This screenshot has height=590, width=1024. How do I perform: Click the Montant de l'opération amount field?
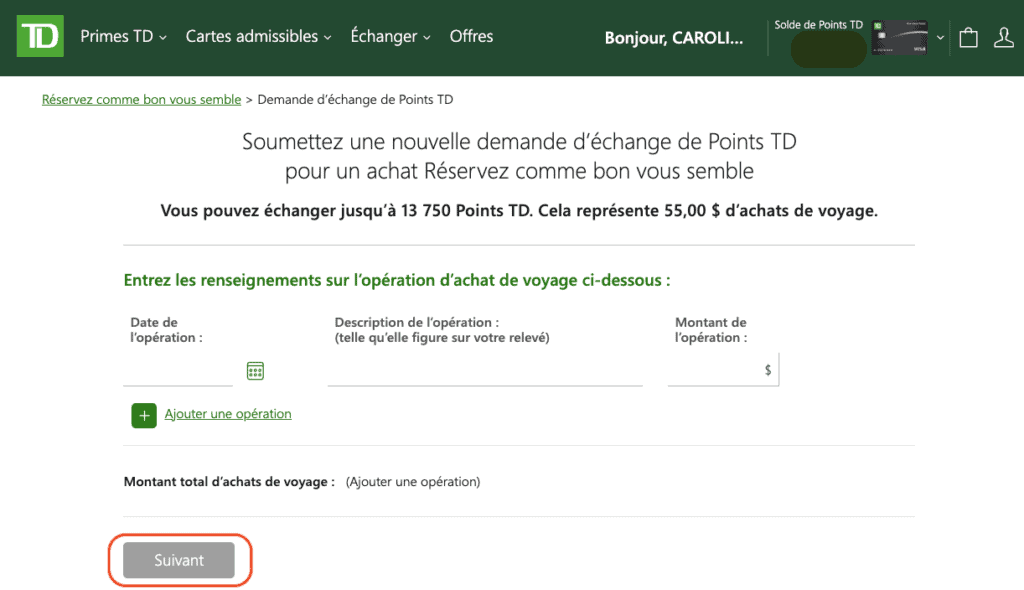(715, 370)
